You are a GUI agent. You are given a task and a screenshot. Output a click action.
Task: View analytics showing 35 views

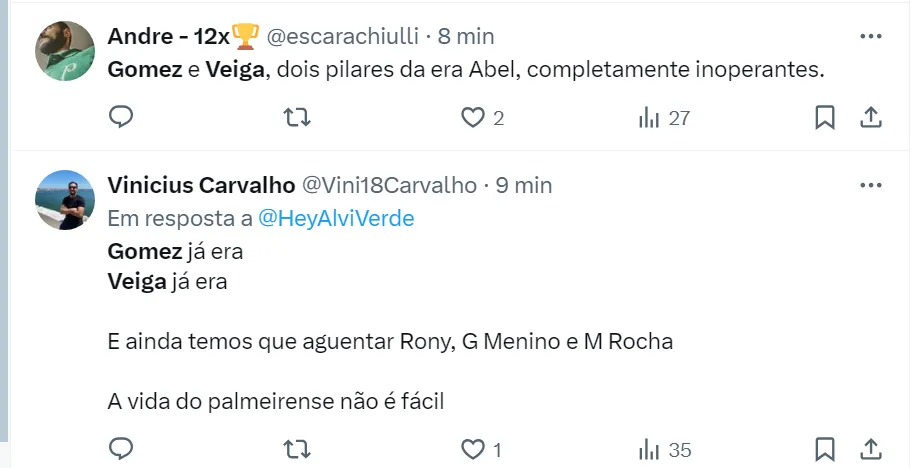[664, 450]
